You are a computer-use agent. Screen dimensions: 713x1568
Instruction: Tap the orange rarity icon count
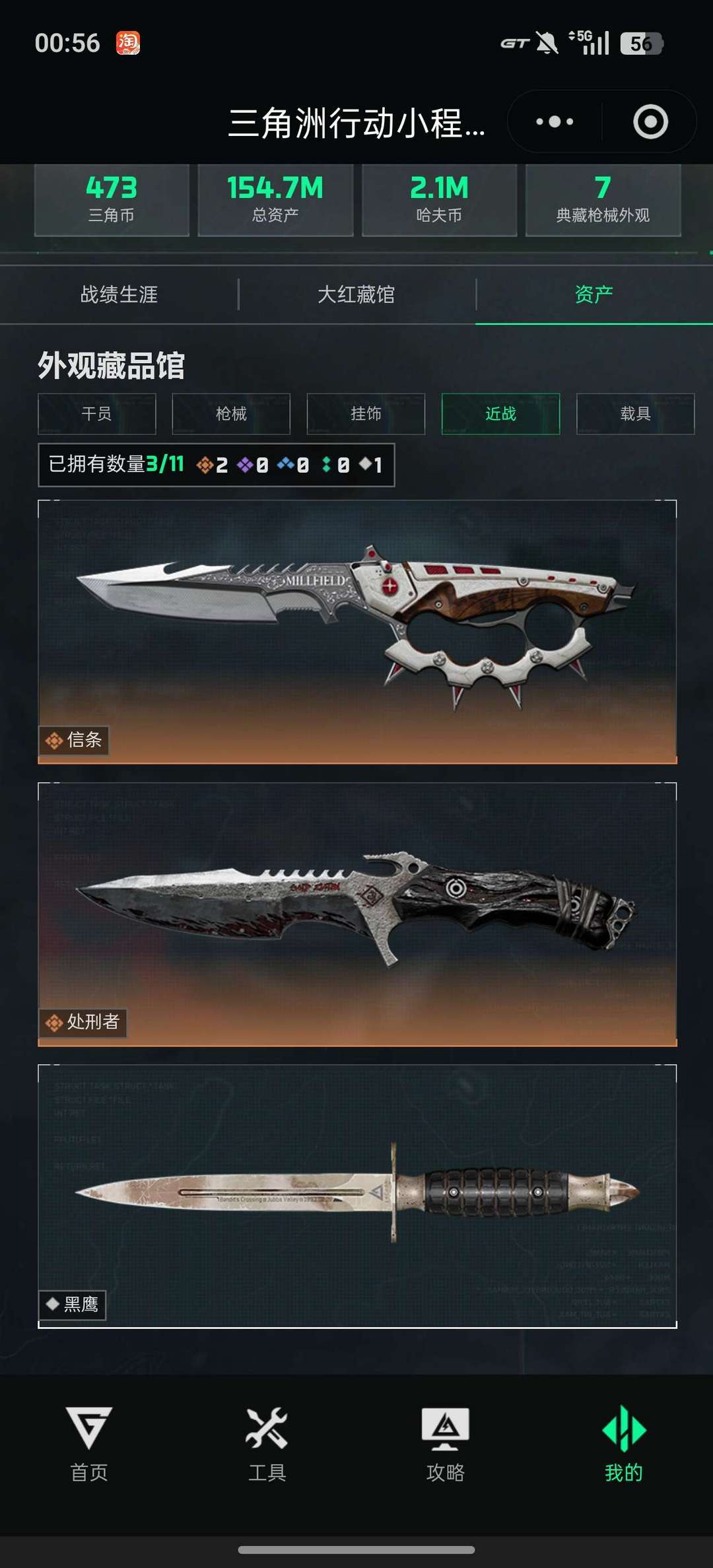pos(213,465)
